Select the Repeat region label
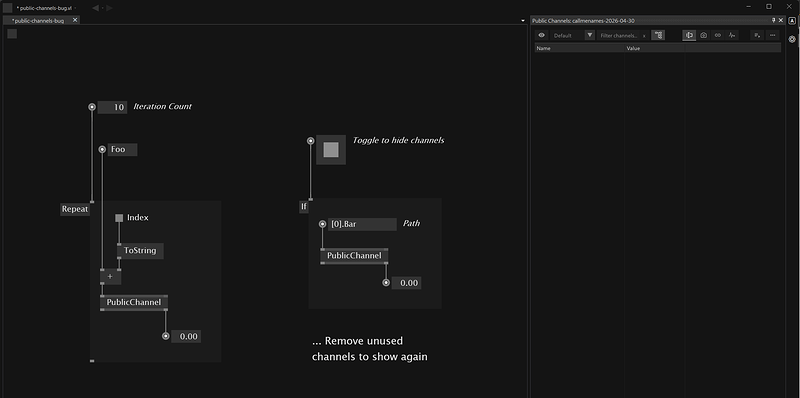The image size is (800, 398). pyautogui.click(x=75, y=209)
